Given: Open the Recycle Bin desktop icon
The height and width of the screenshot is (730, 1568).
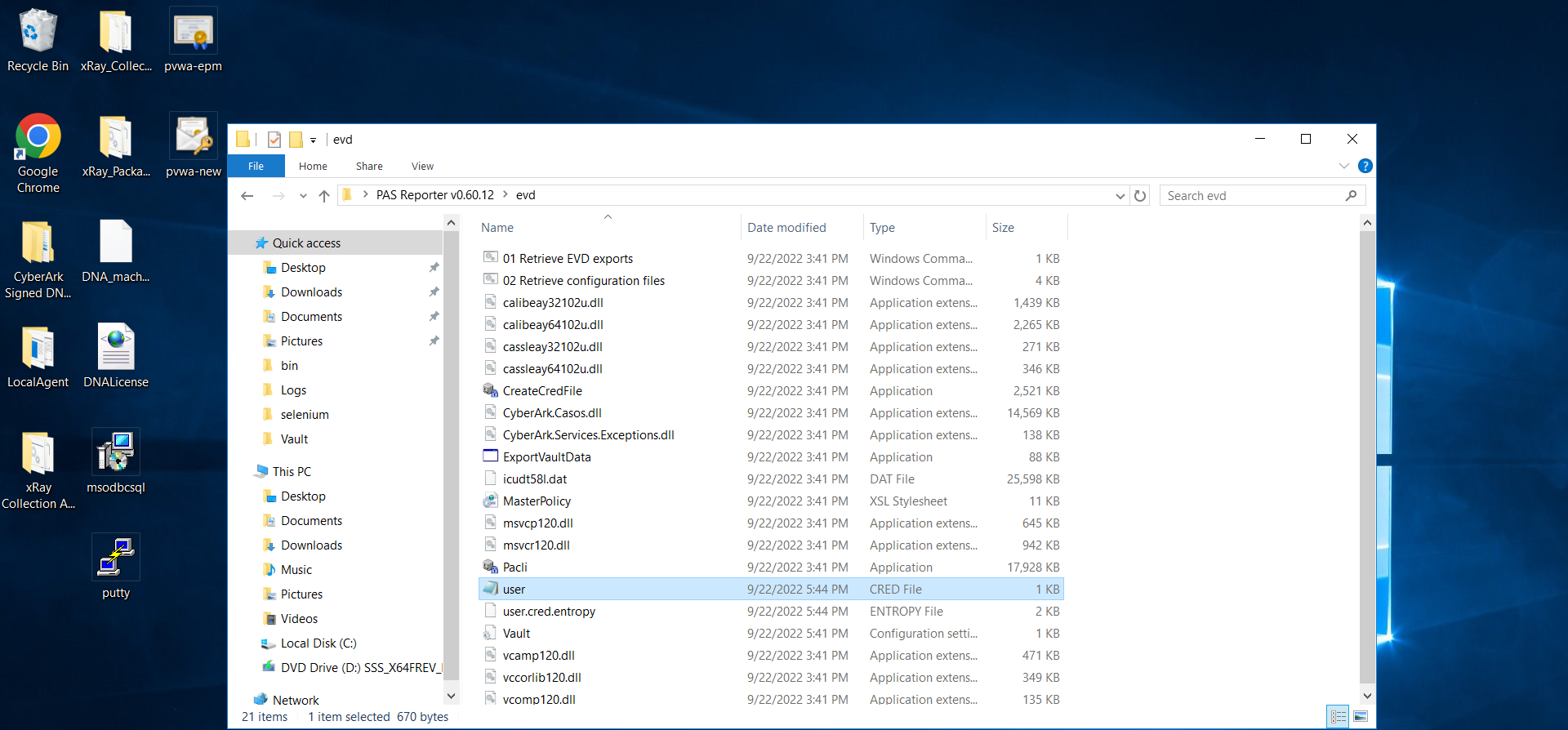Looking at the screenshot, I should click(x=38, y=41).
